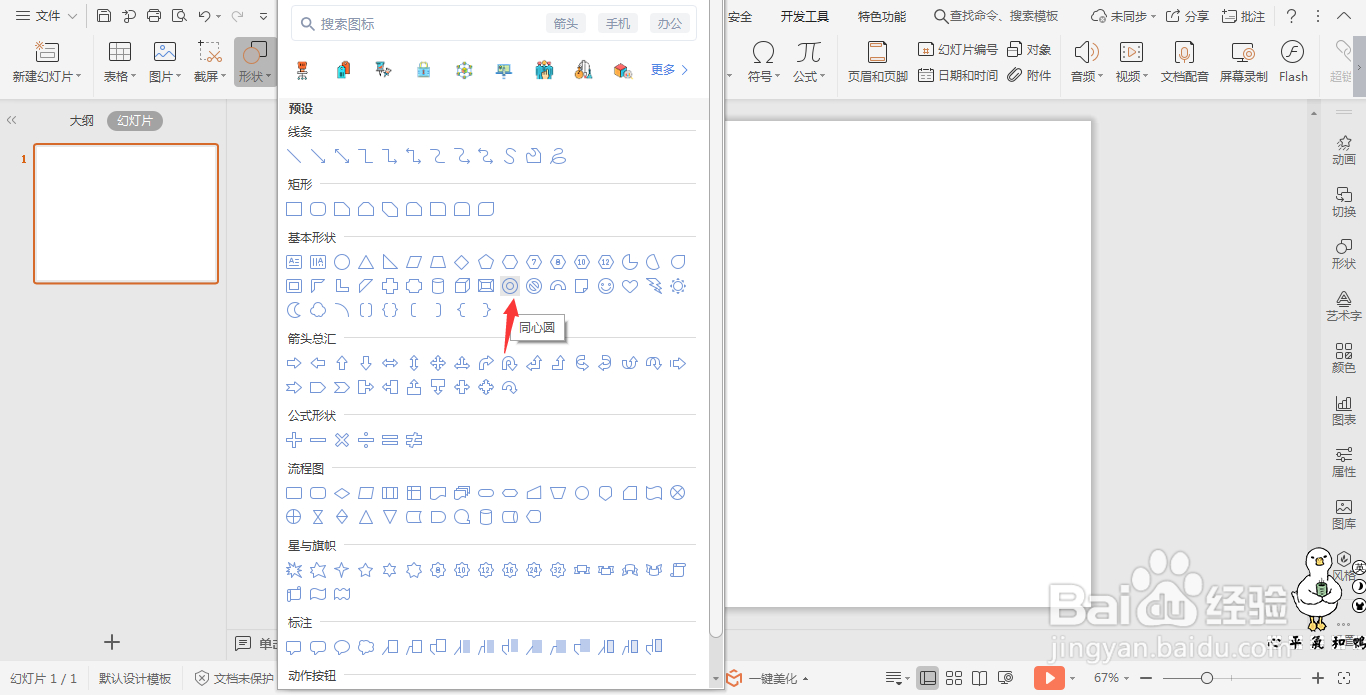Viewport: 1366px width, 695px height.
Task: Choose the cloud shape
Action: (x=318, y=310)
